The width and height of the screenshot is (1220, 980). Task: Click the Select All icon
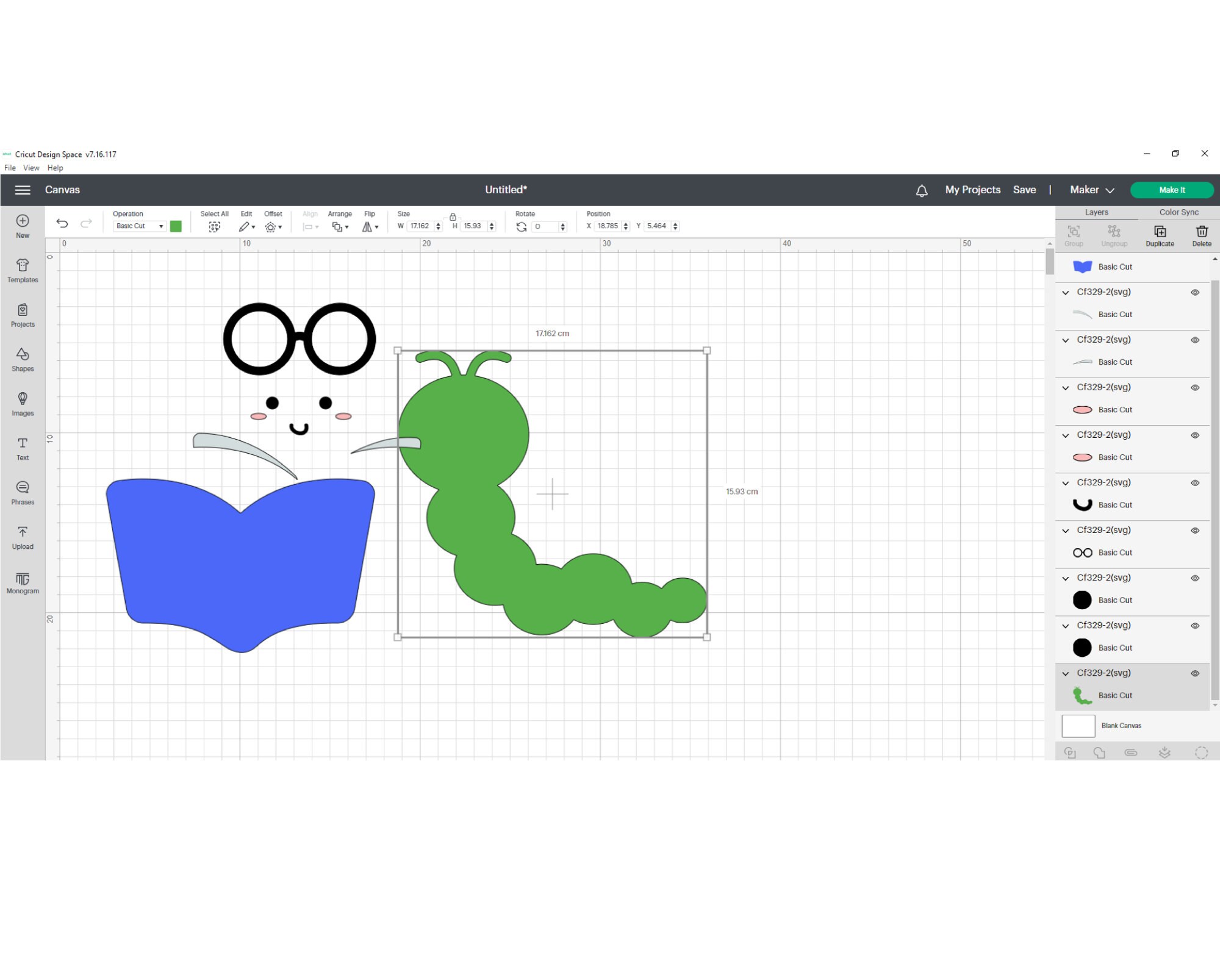click(214, 227)
